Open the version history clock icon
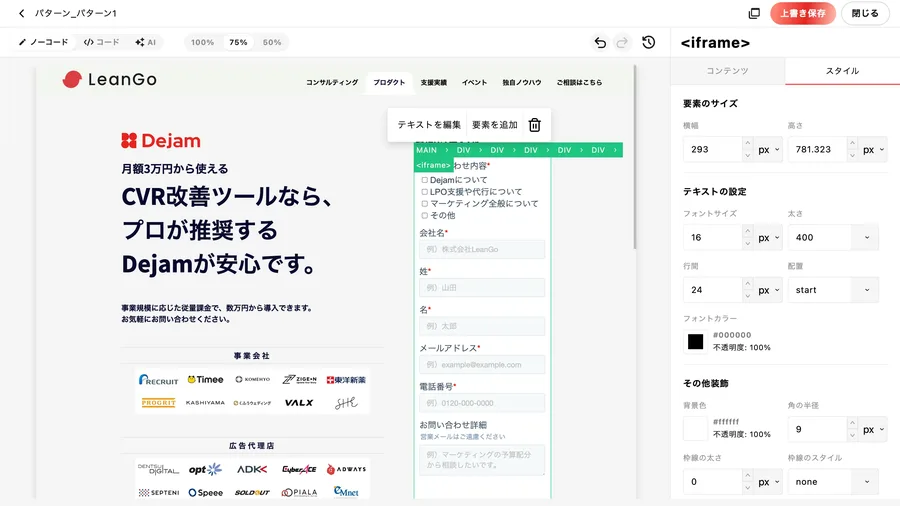Screen dimensions: 900x506 click(x=649, y=42)
